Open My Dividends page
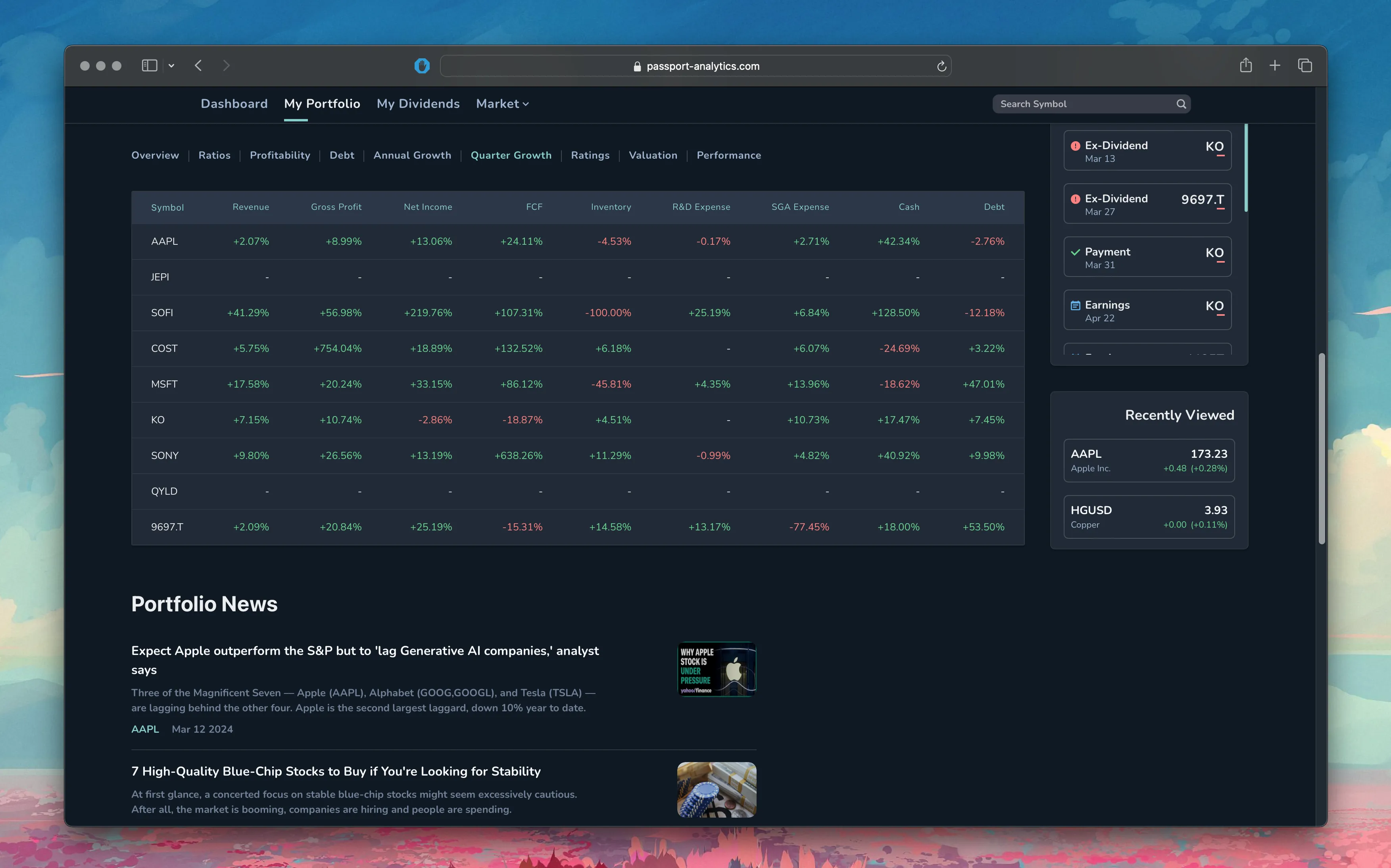Viewport: 1391px width, 868px height. [x=418, y=104]
